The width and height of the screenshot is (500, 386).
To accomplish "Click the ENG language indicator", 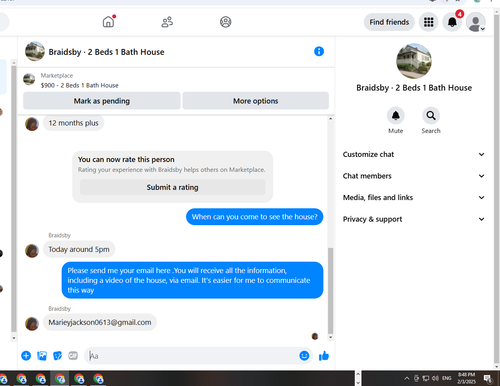I will pos(447,378).
